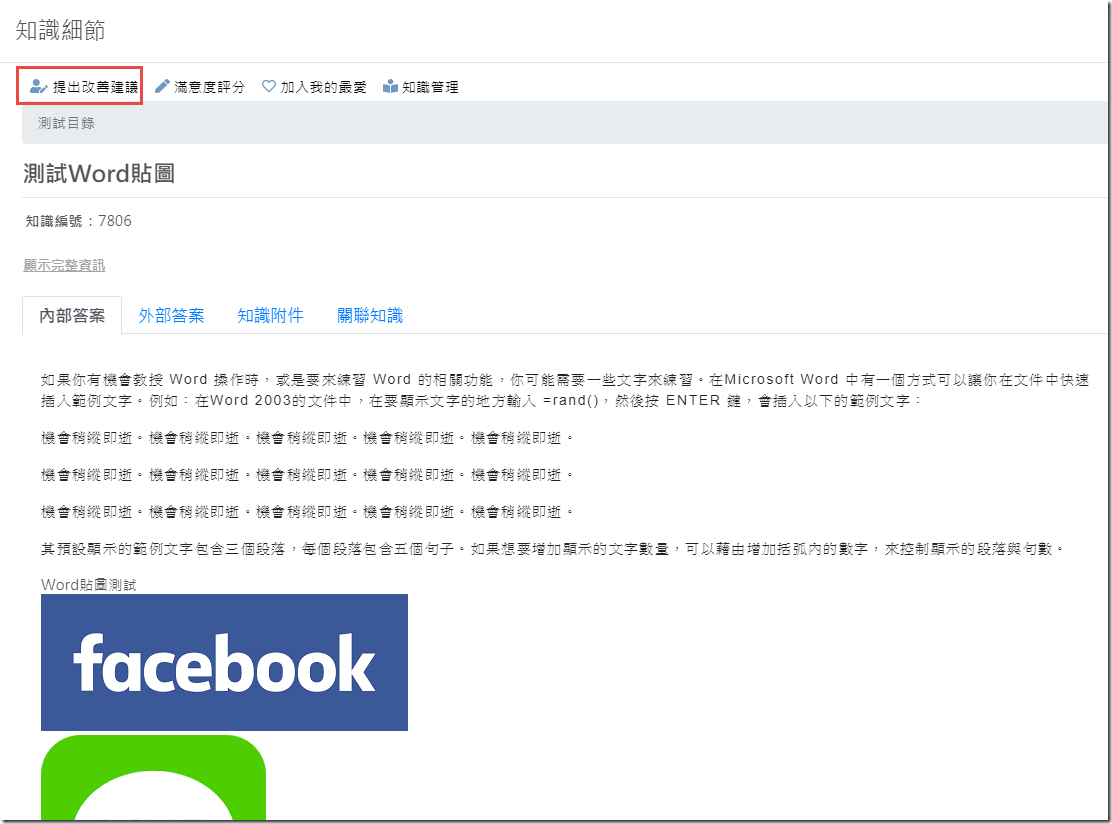This screenshot has width=1112, height=824.
Task: Add to favorites via 加入我的最愛
Action: click(x=314, y=87)
